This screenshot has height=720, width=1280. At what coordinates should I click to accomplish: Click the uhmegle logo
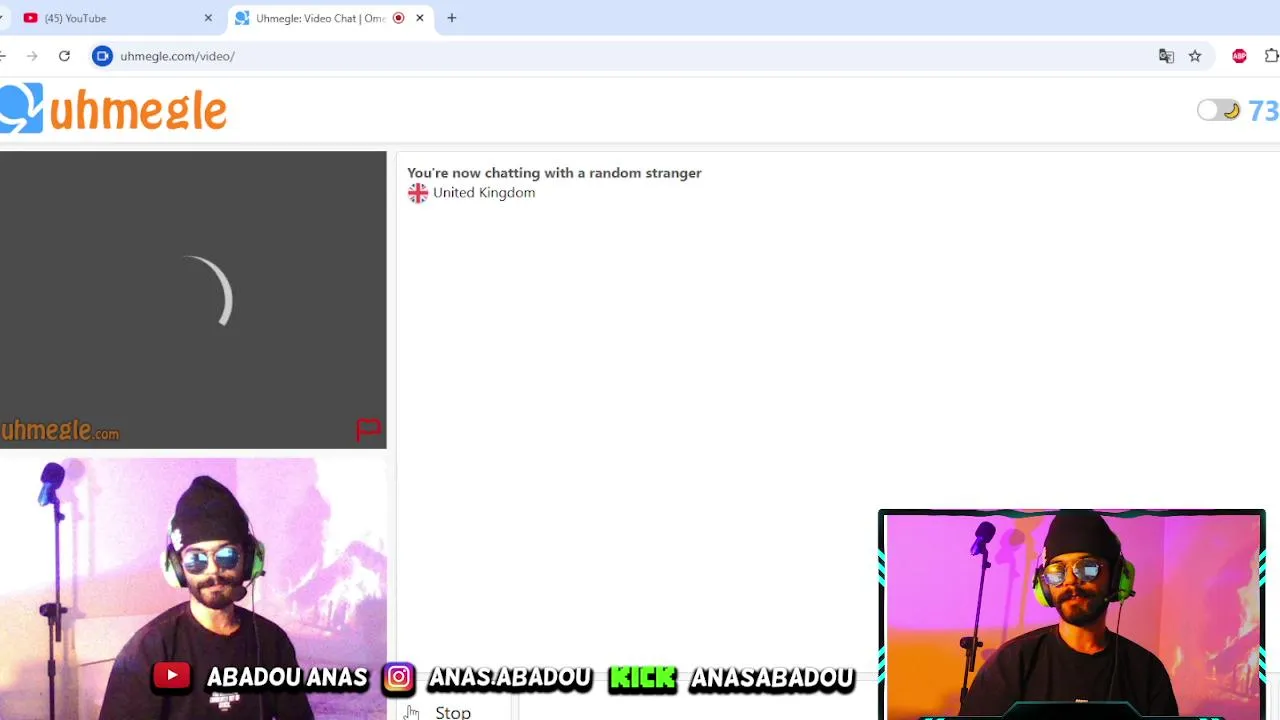pos(114,108)
